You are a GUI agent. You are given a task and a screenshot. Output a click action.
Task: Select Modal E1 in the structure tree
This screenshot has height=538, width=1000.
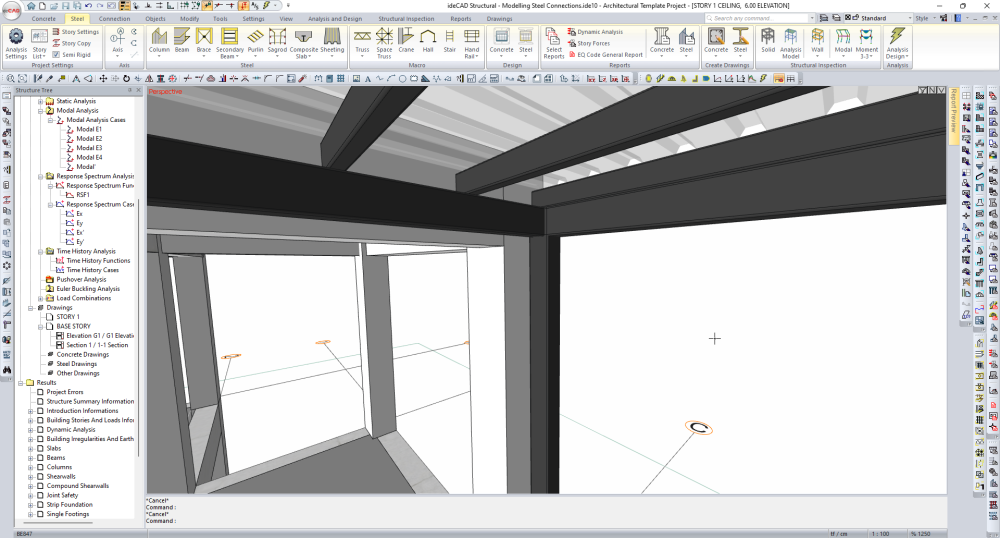click(x=89, y=129)
